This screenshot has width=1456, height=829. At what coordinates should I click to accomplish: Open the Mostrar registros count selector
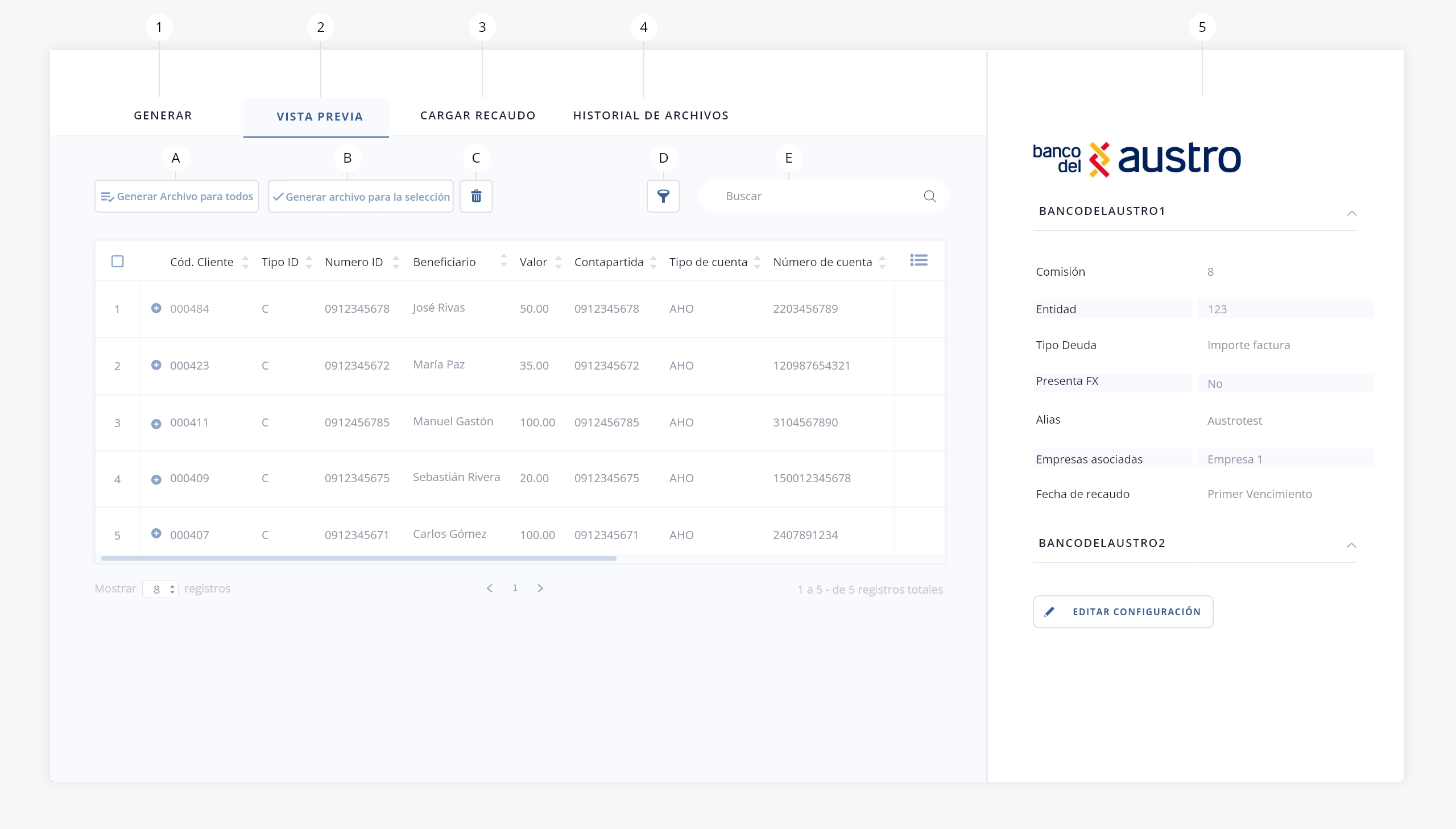click(x=160, y=588)
